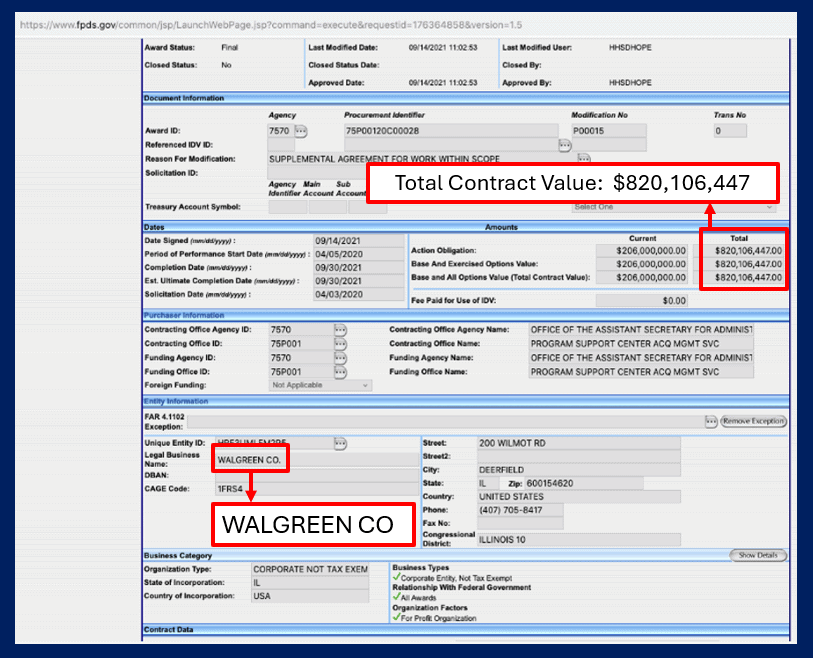Open the Unique Entity ID lookup ellipsis
813x658 pixels.
[340, 443]
